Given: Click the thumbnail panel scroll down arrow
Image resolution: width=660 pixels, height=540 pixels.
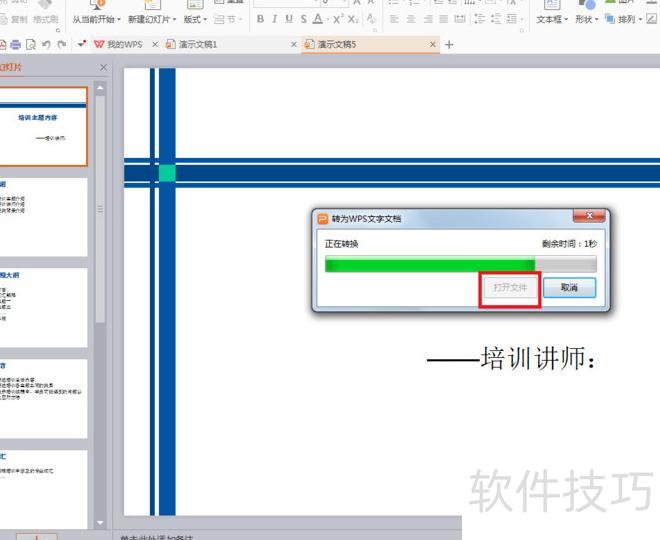Looking at the screenshot, I should (100, 523).
